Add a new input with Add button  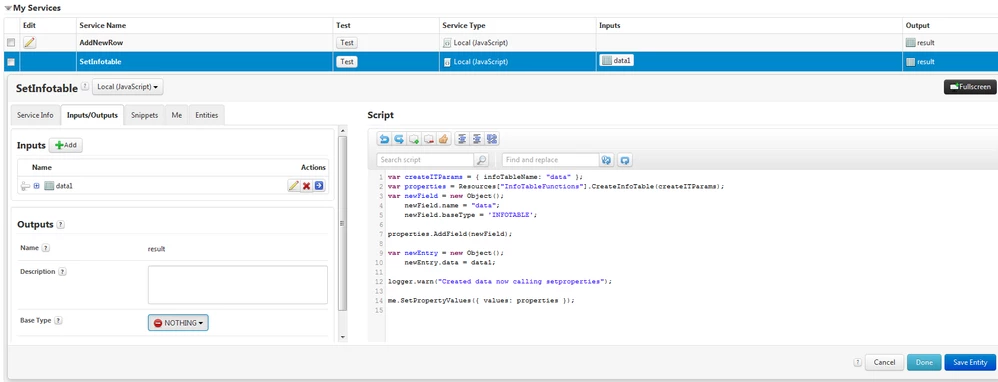coord(66,145)
